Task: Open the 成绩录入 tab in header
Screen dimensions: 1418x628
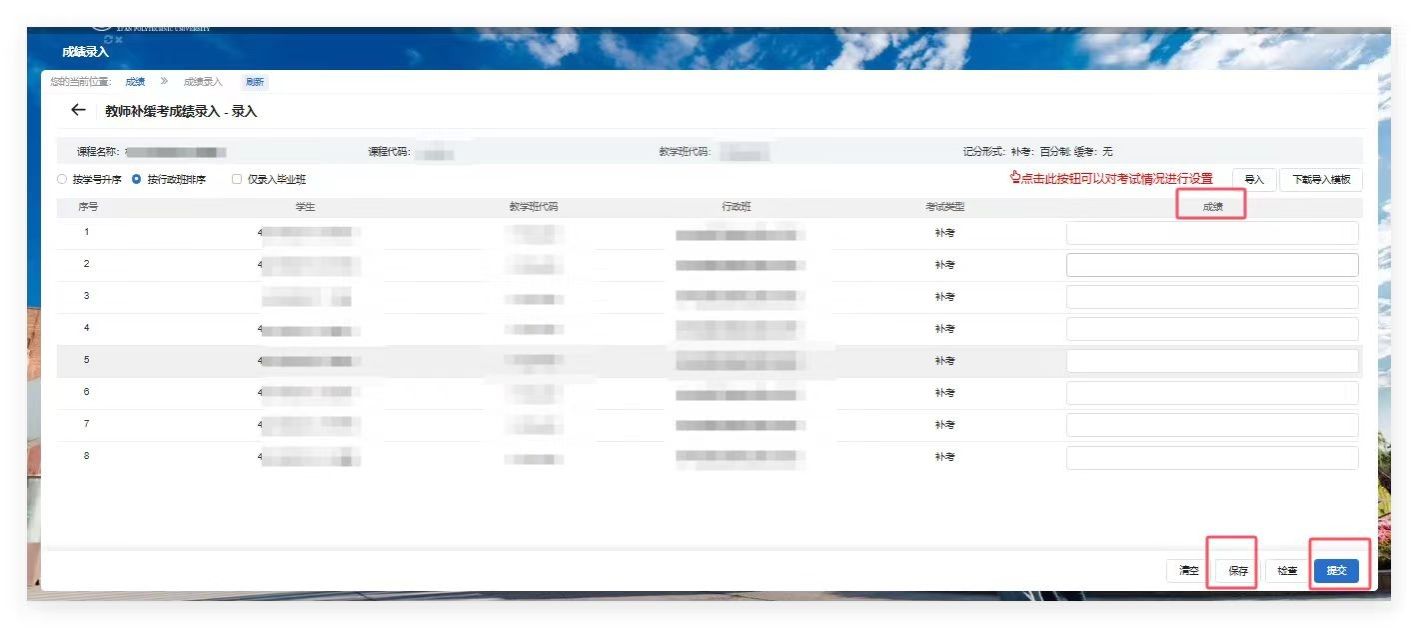Action: (85, 52)
